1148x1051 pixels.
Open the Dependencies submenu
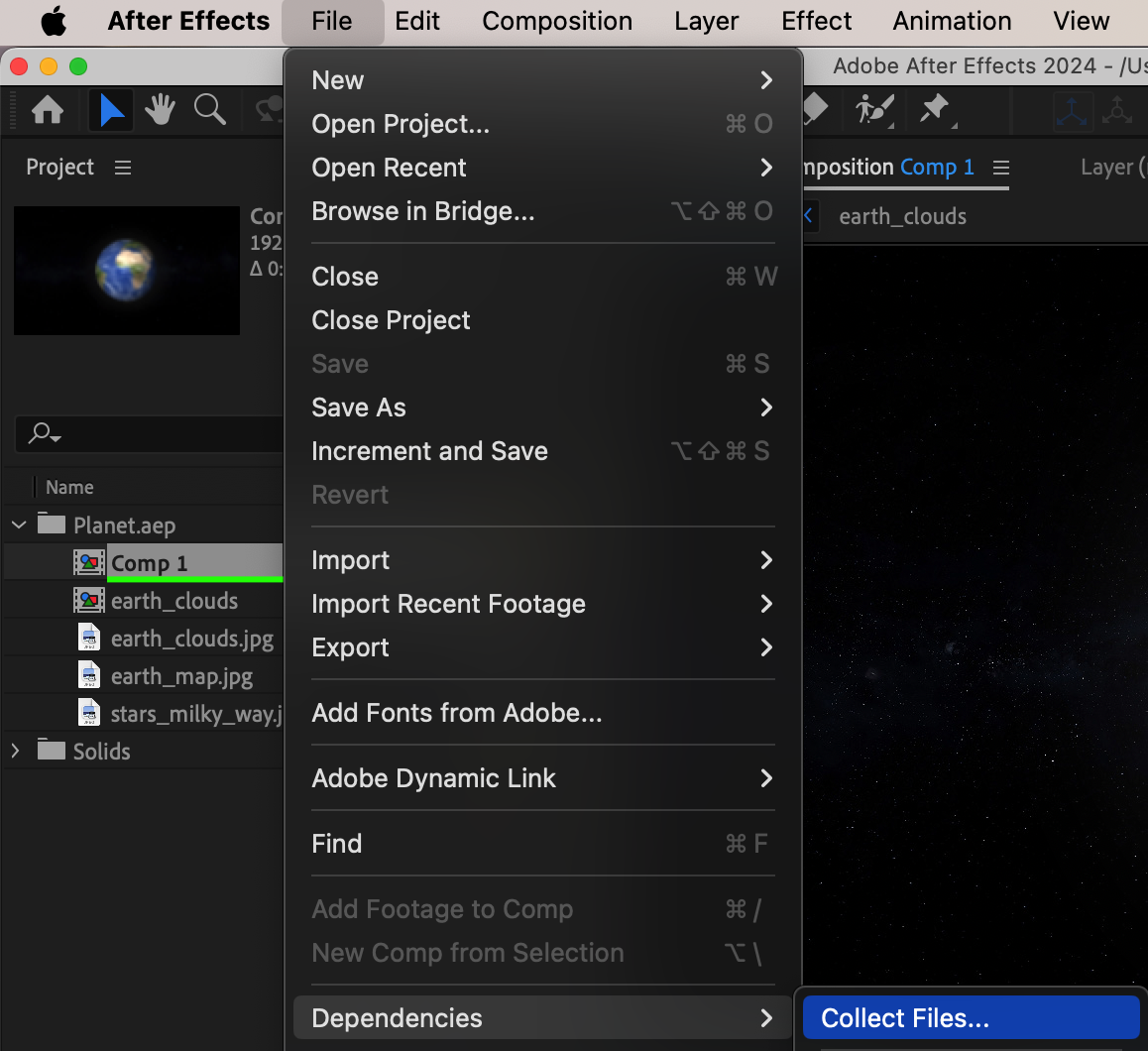pyautogui.click(x=542, y=1018)
